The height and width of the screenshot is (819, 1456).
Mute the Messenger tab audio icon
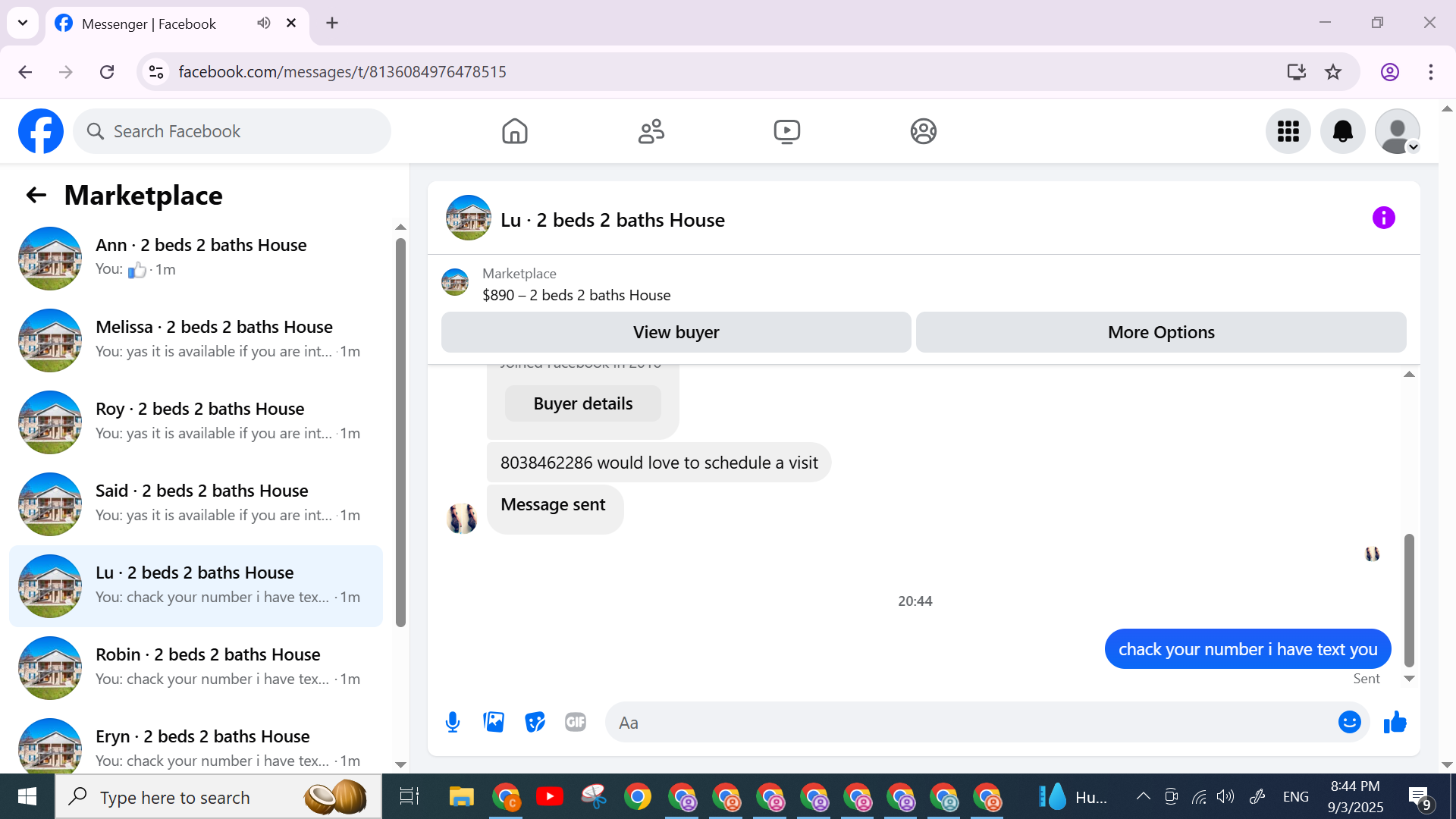point(264,23)
